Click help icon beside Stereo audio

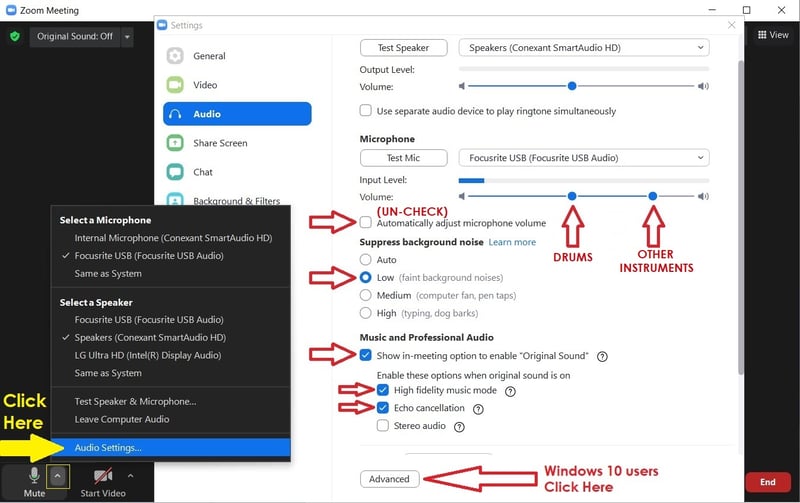coord(459,427)
